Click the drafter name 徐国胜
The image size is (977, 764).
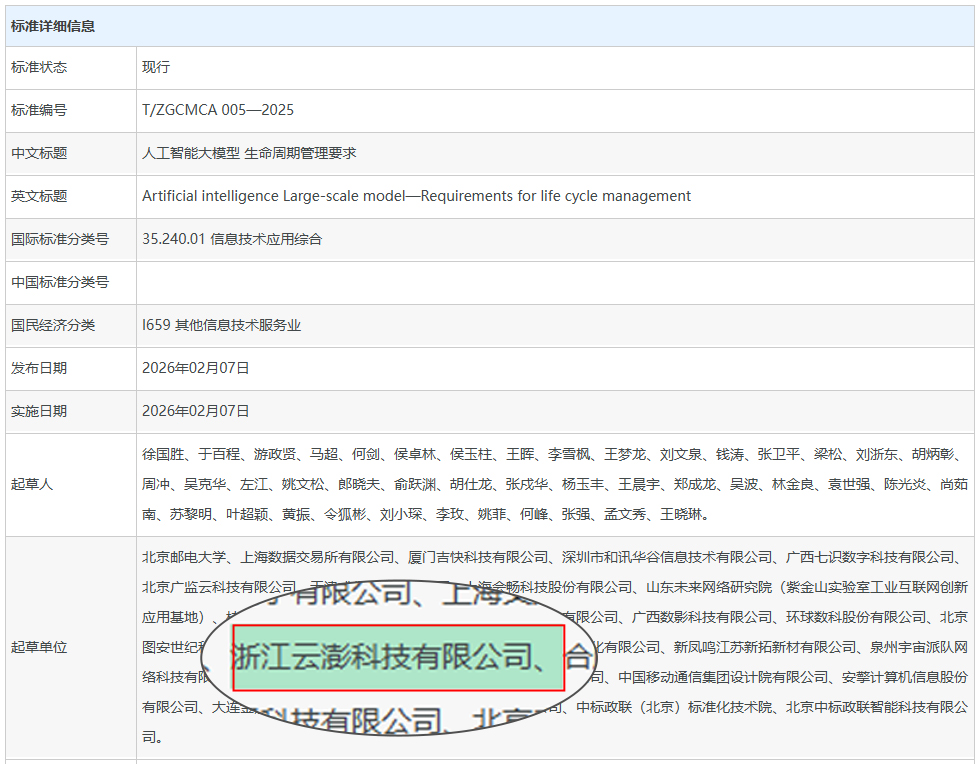[x=163, y=454]
